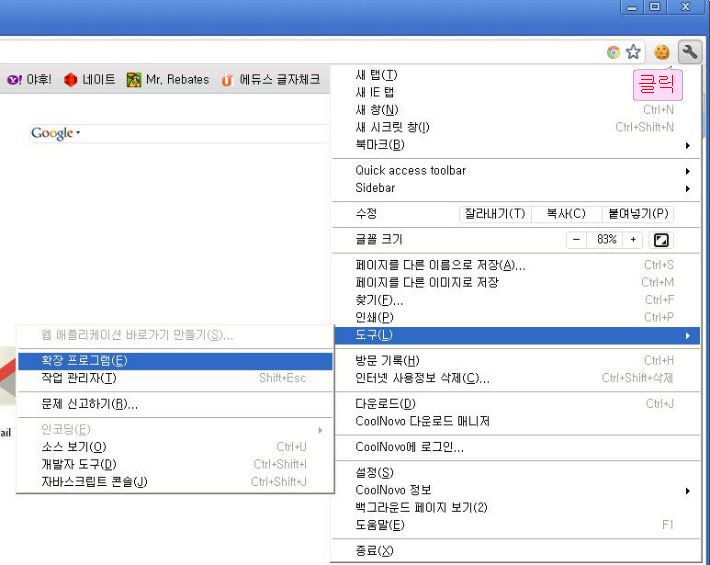
Task: Select 새 IE 탭 menu item
Action: click(517, 92)
